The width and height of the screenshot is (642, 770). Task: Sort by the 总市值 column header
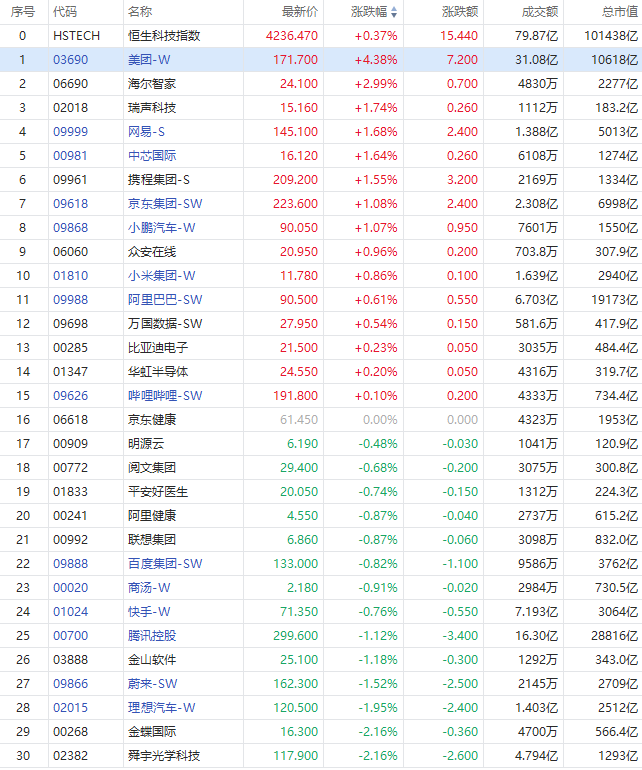tap(620, 12)
